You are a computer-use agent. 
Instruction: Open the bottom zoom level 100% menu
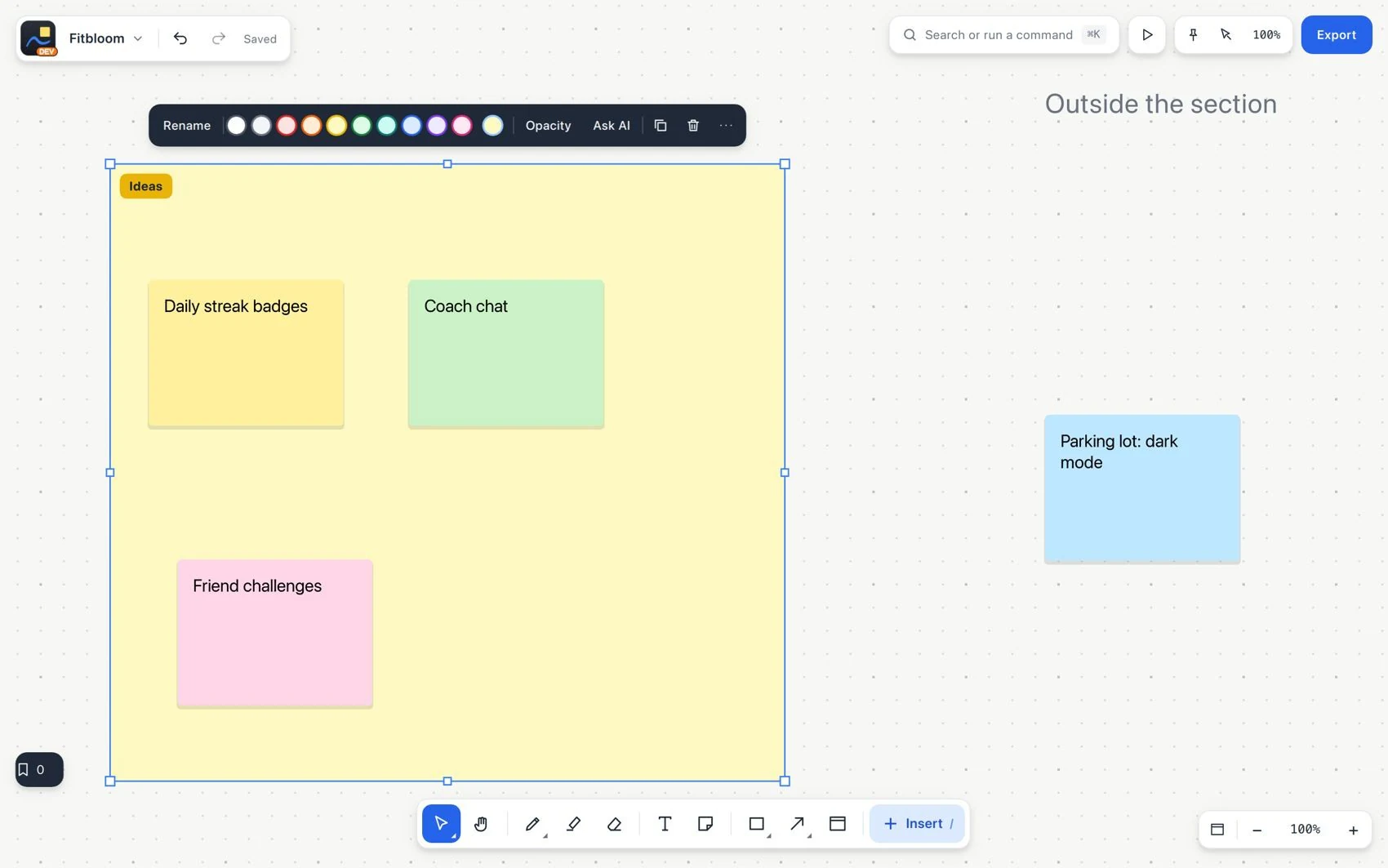1305,829
